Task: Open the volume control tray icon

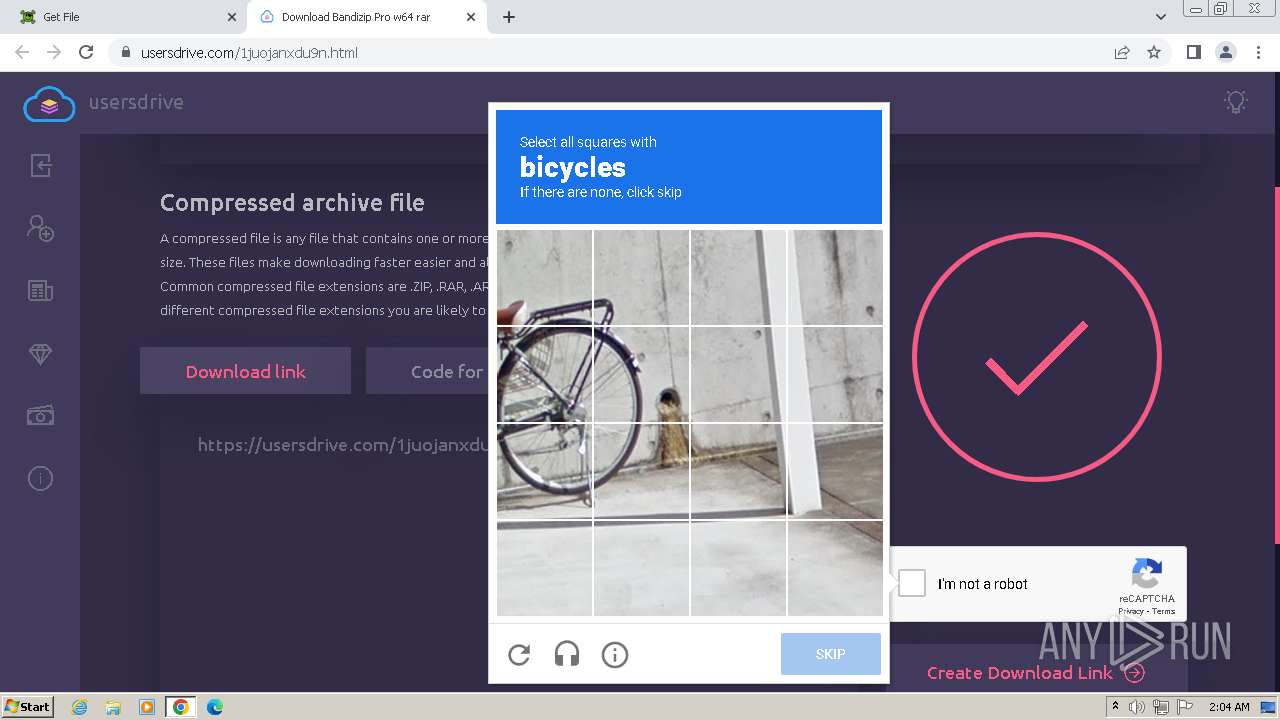Action: pyautogui.click(x=1137, y=707)
